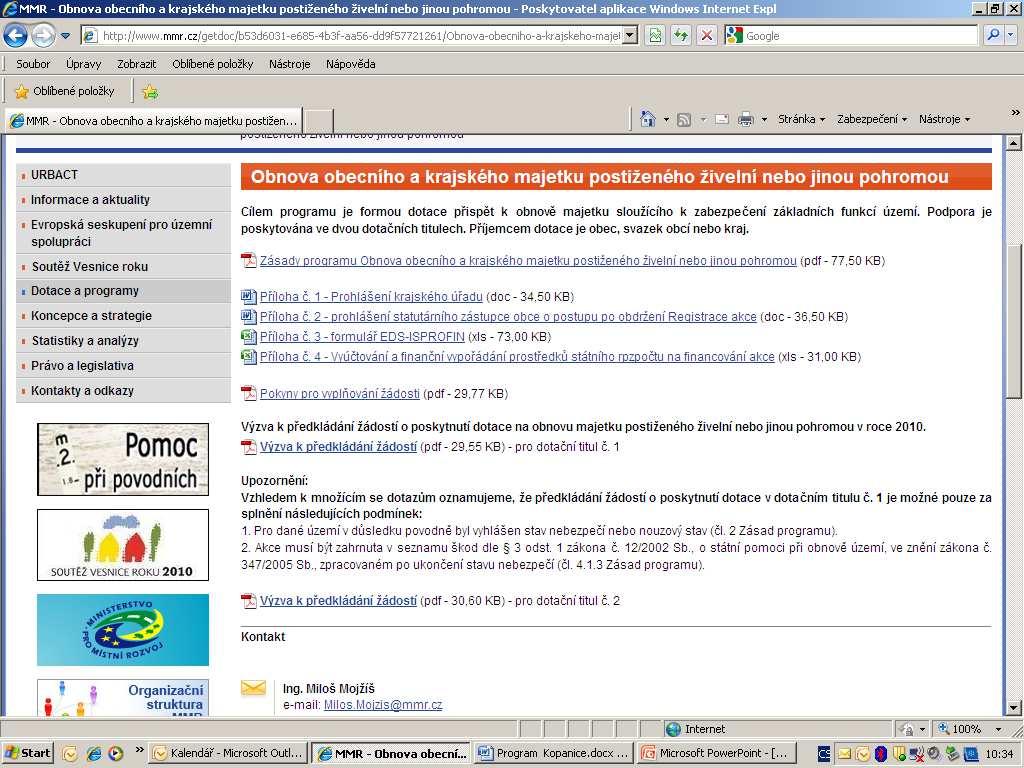The height and width of the screenshot is (768, 1024).
Task: Open Oblíbené položky in the menu bar
Action: tap(212, 64)
